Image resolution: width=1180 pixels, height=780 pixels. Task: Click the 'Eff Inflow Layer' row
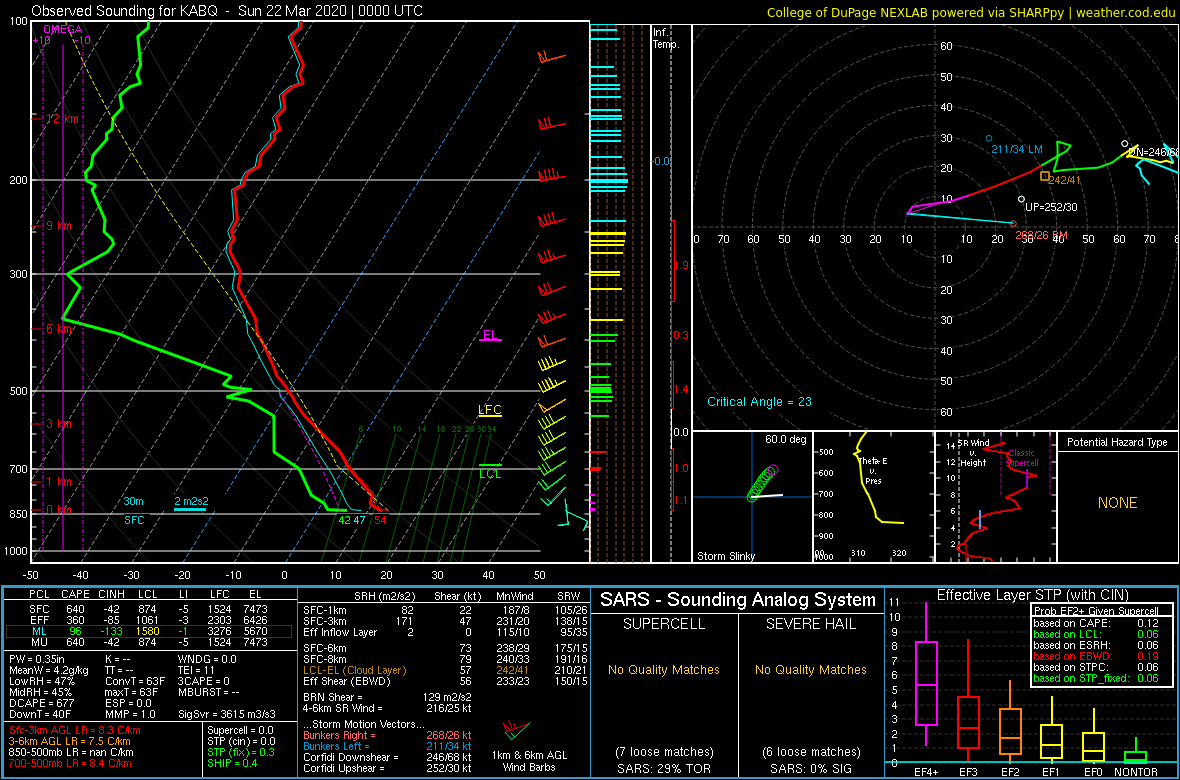pos(447,630)
